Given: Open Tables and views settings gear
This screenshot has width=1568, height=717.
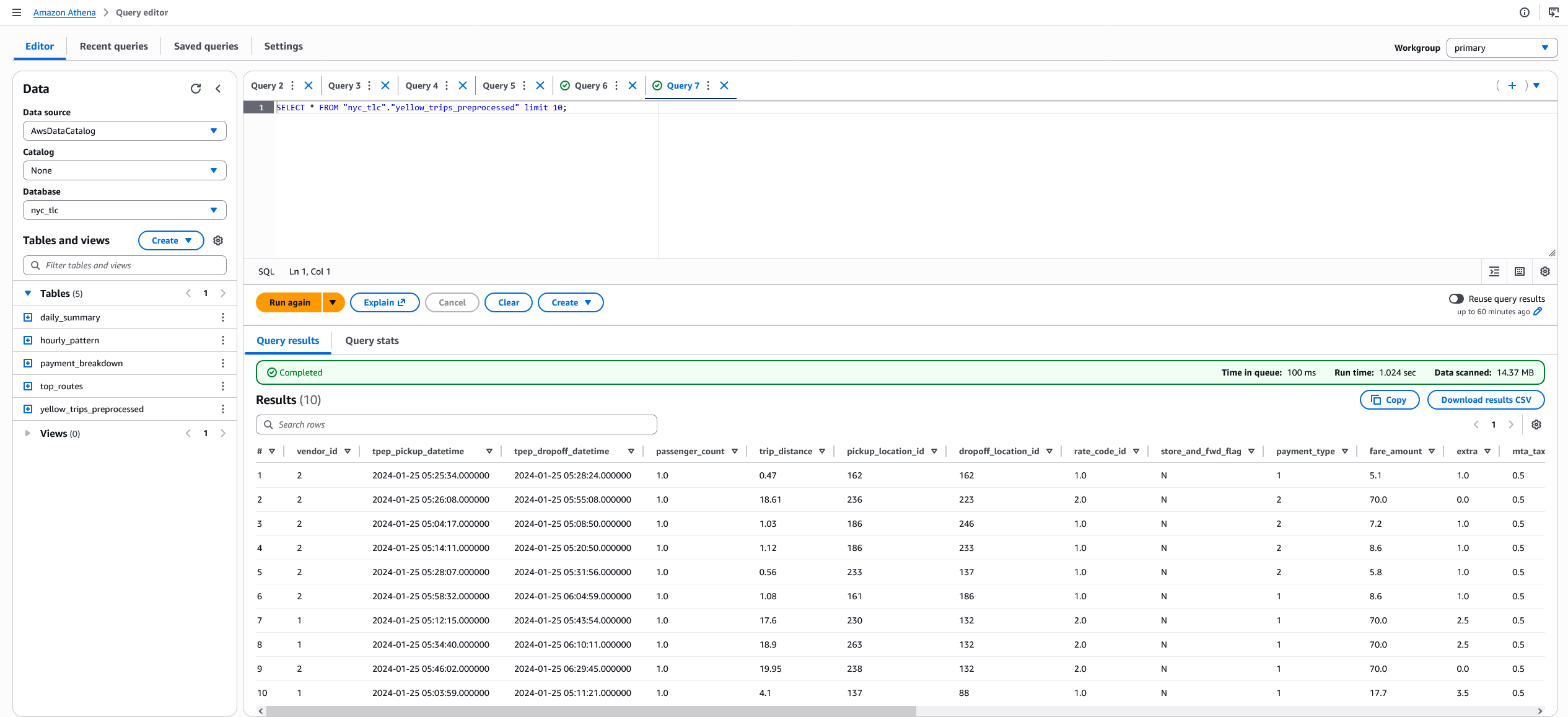Looking at the screenshot, I should coord(218,240).
